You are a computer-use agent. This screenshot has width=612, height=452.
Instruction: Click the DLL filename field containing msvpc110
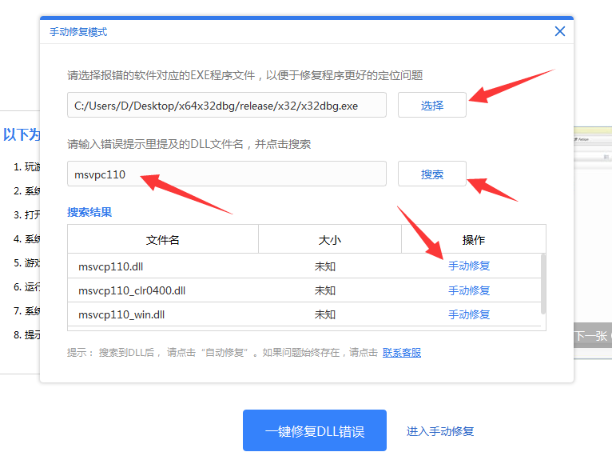[226, 174]
